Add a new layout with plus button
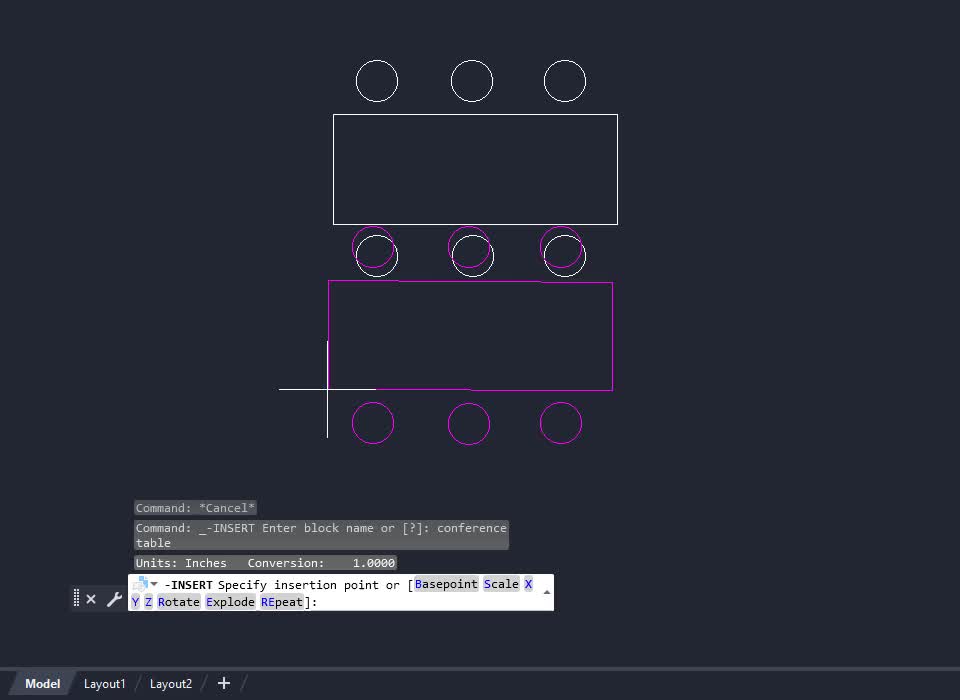 coord(224,683)
